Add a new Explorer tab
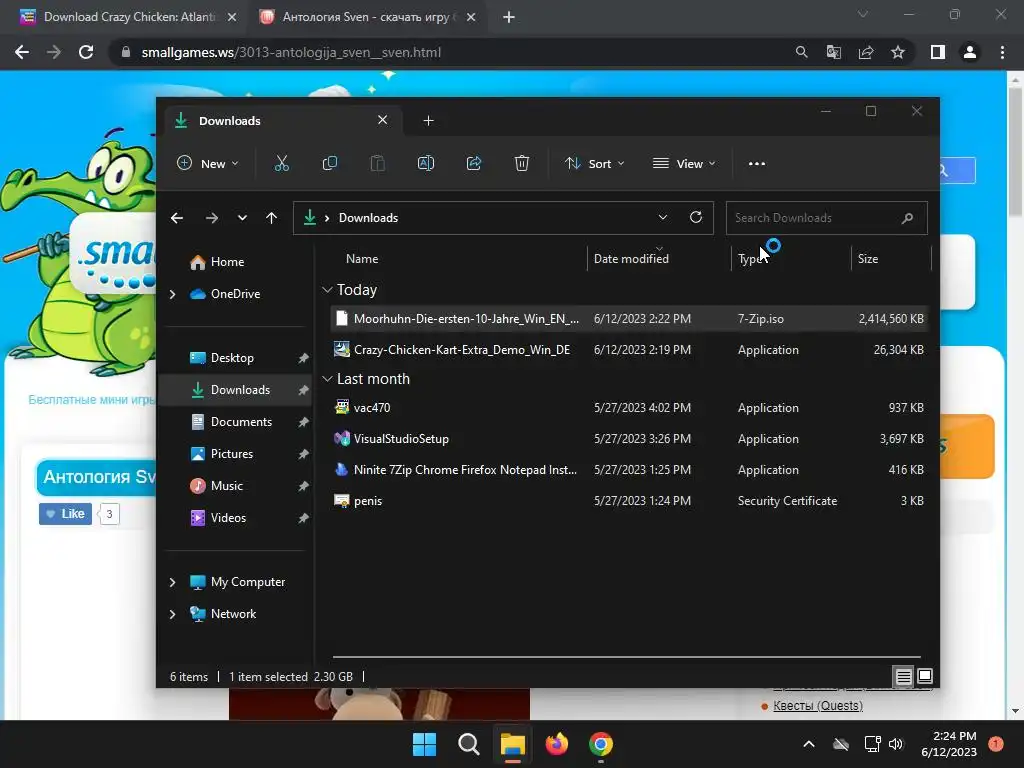This screenshot has height=768, width=1024. coord(428,121)
